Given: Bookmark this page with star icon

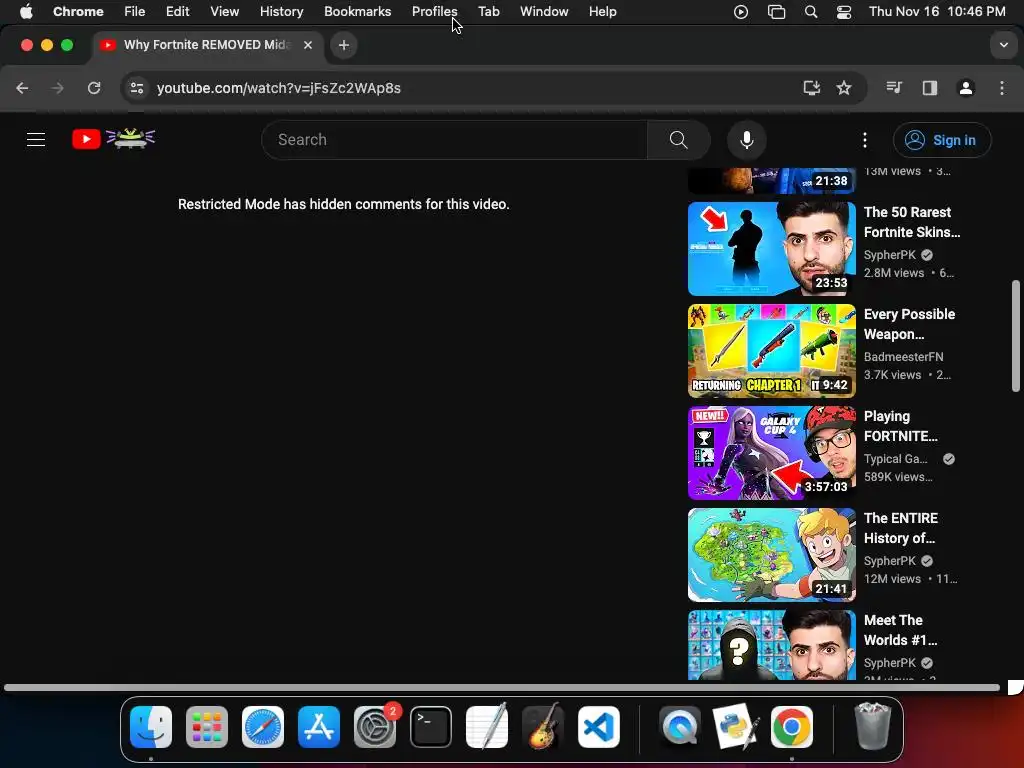Looking at the screenshot, I should pyautogui.click(x=844, y=88).
